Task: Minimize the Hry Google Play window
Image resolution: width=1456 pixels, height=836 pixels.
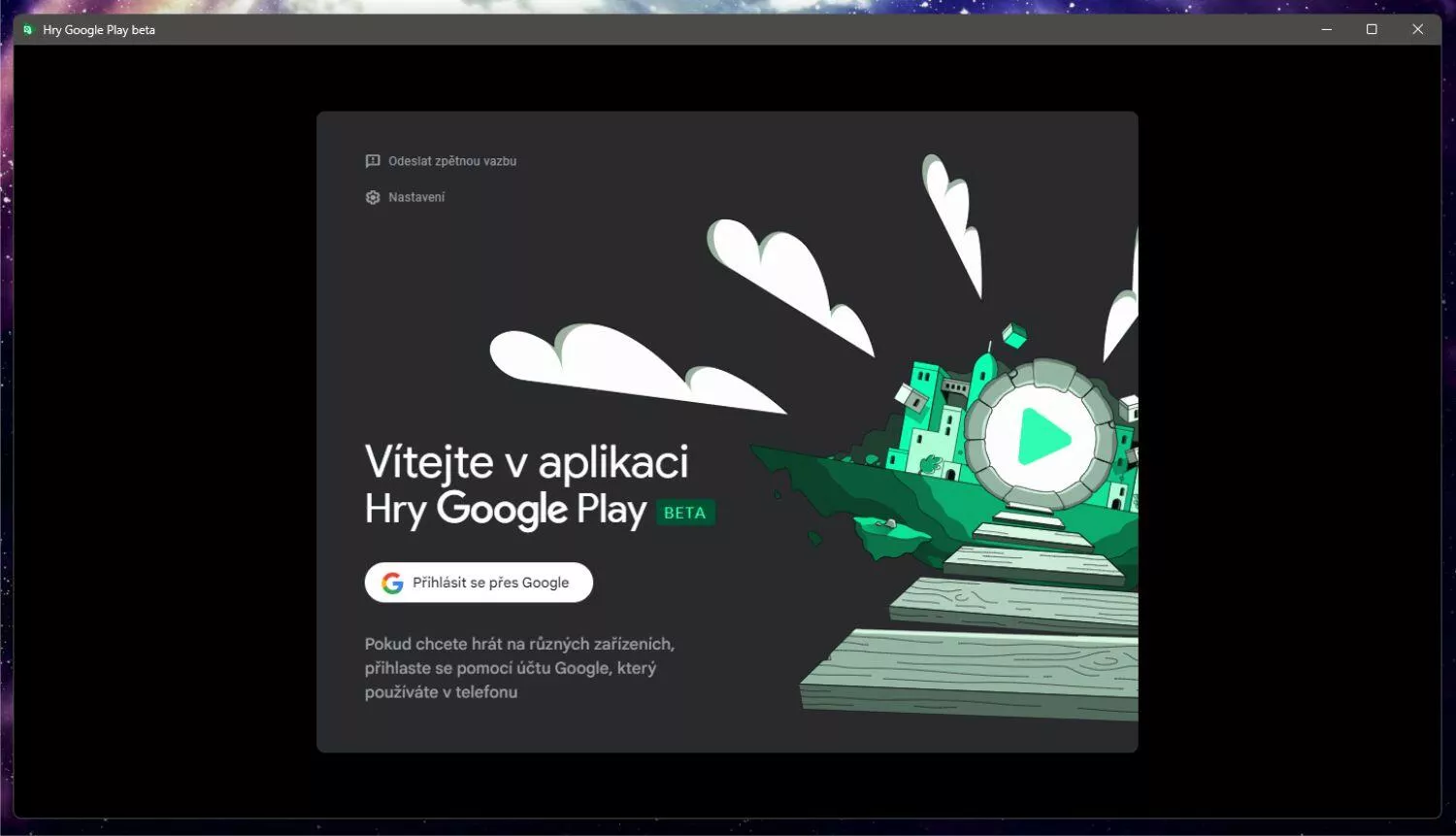Action: click(x=1326, y=30)
